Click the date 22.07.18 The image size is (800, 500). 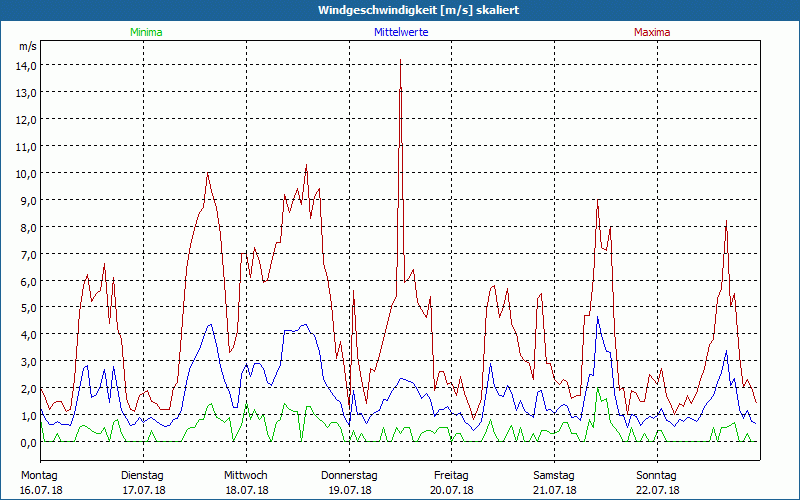coord(658,490)
